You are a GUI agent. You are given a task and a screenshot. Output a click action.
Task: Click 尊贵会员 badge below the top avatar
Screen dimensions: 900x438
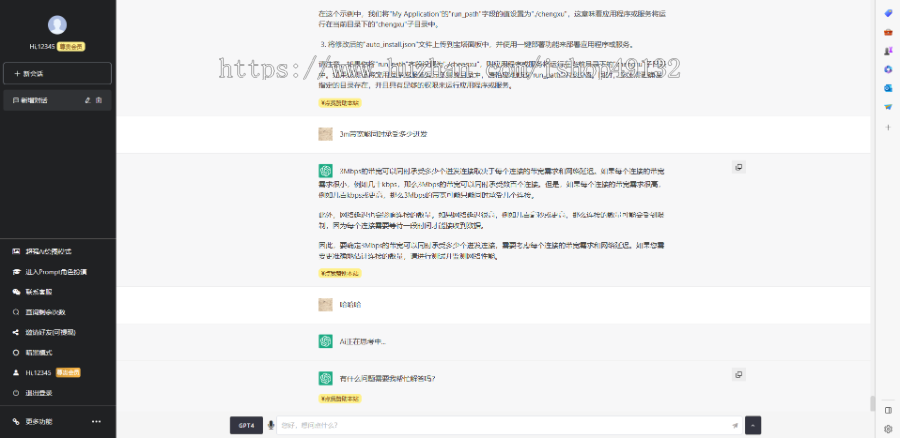coord(72,46)
